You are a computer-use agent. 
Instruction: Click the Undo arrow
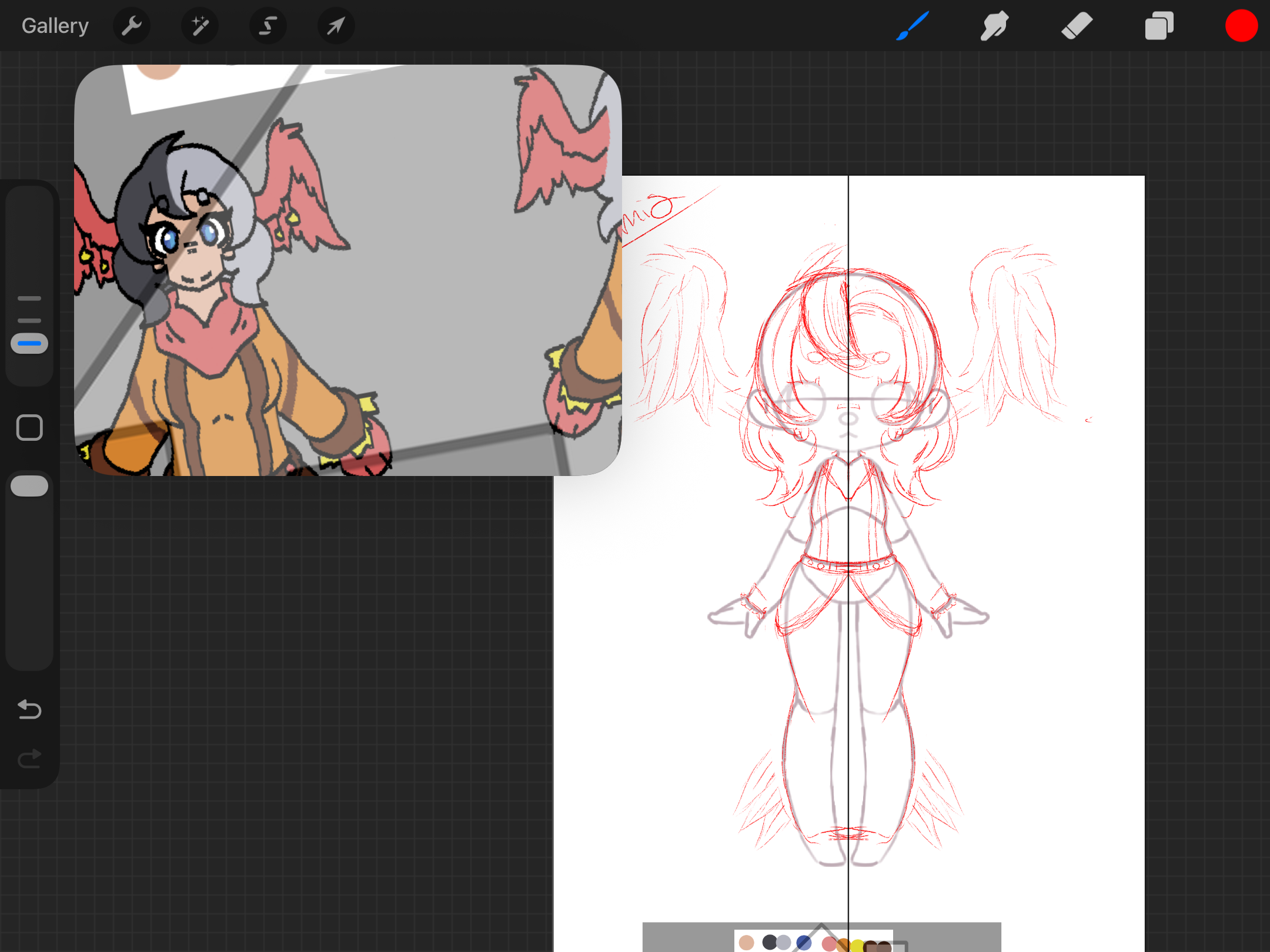tap(29, 709)
